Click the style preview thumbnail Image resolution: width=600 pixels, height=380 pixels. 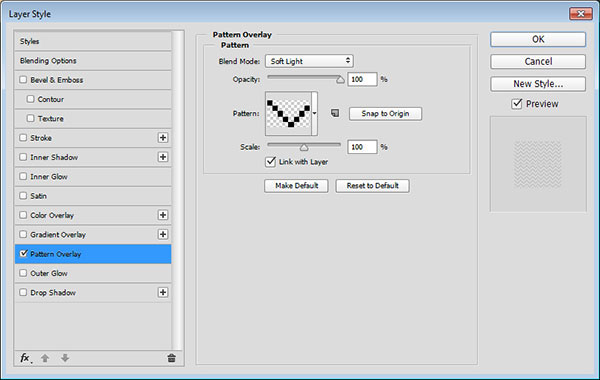pyautogui.click(x=538, y=164)
